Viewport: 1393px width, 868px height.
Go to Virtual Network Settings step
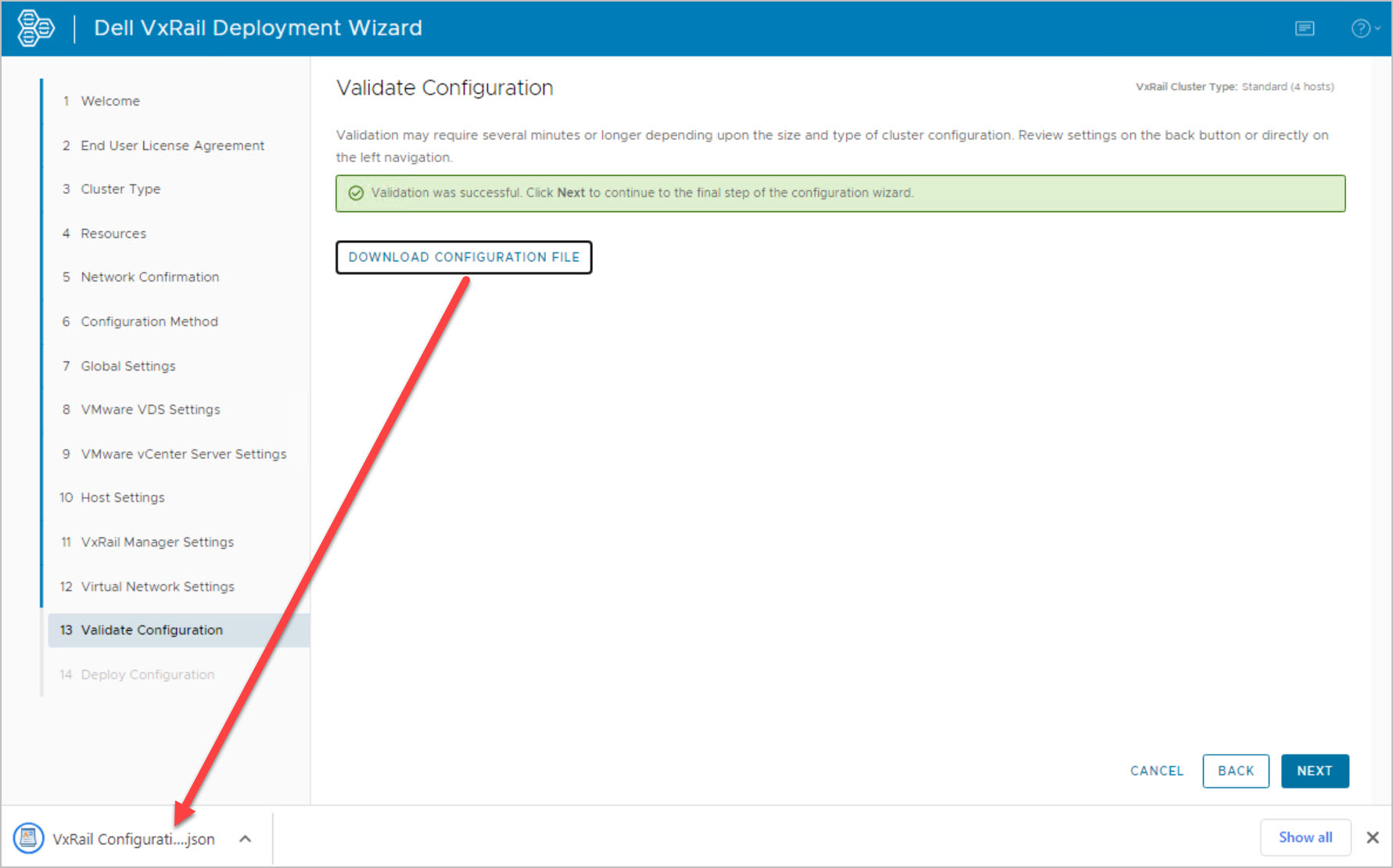[158, 586]
